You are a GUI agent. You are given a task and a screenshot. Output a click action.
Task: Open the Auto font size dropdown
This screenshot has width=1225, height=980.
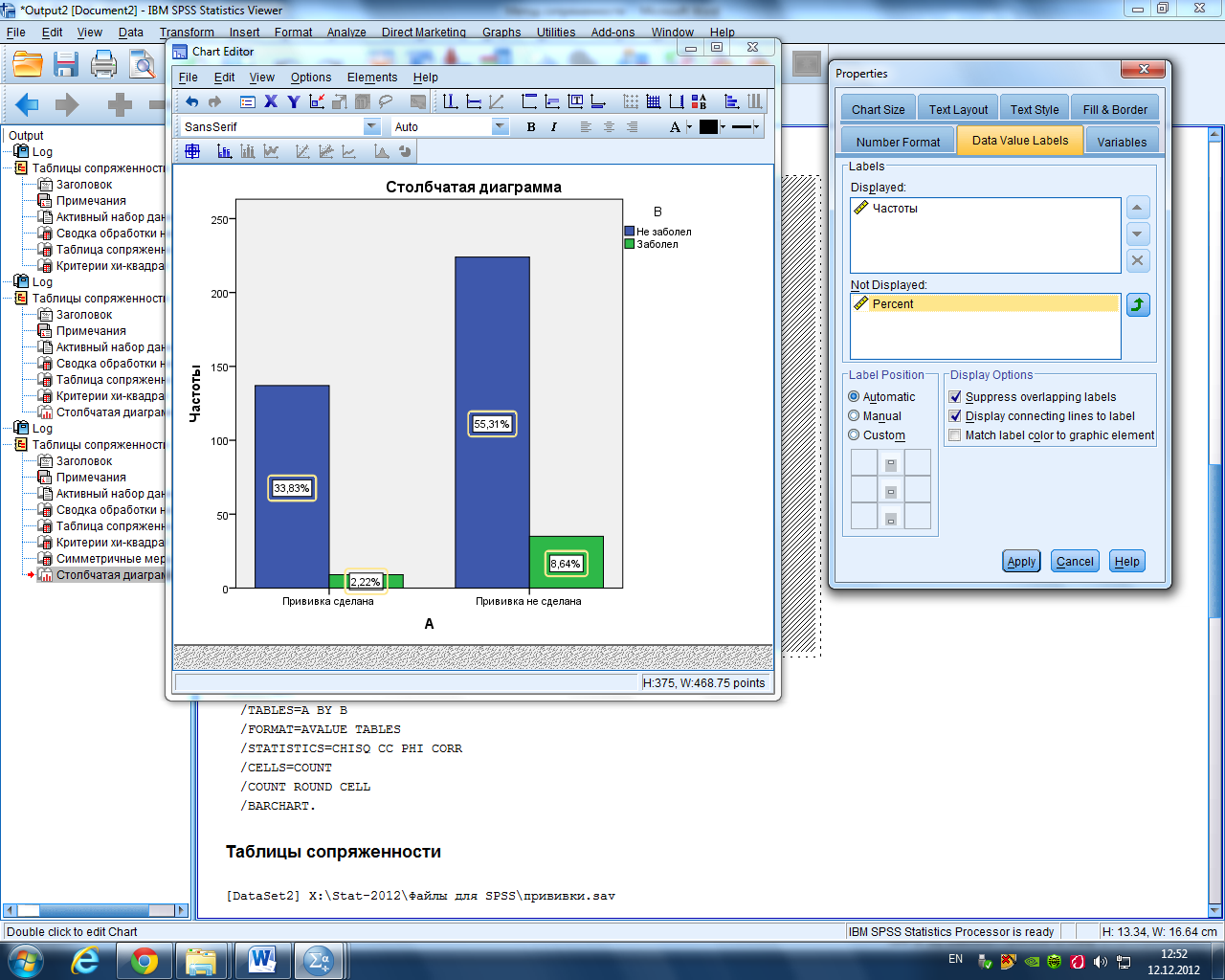click(x=500, y=126)
